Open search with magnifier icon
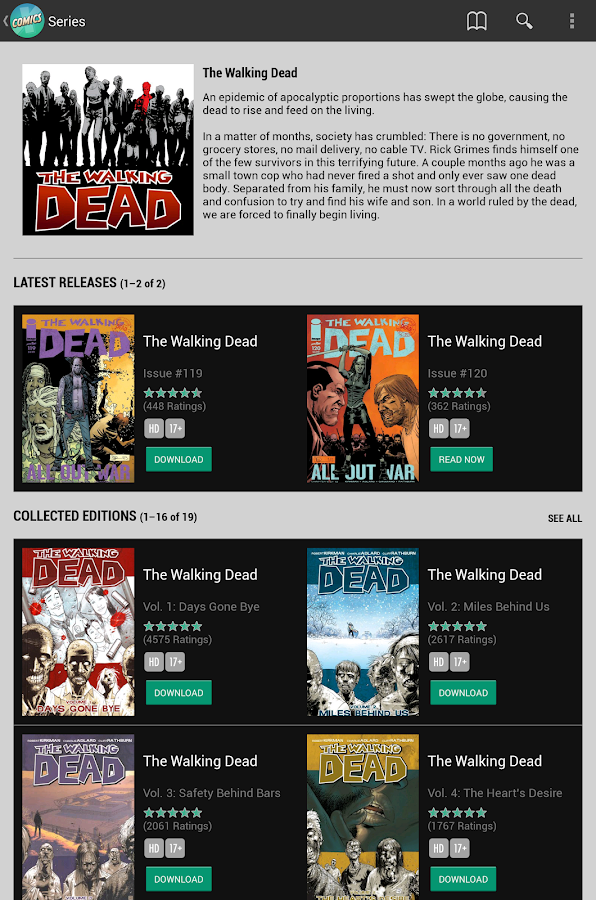 click(524, 21)
